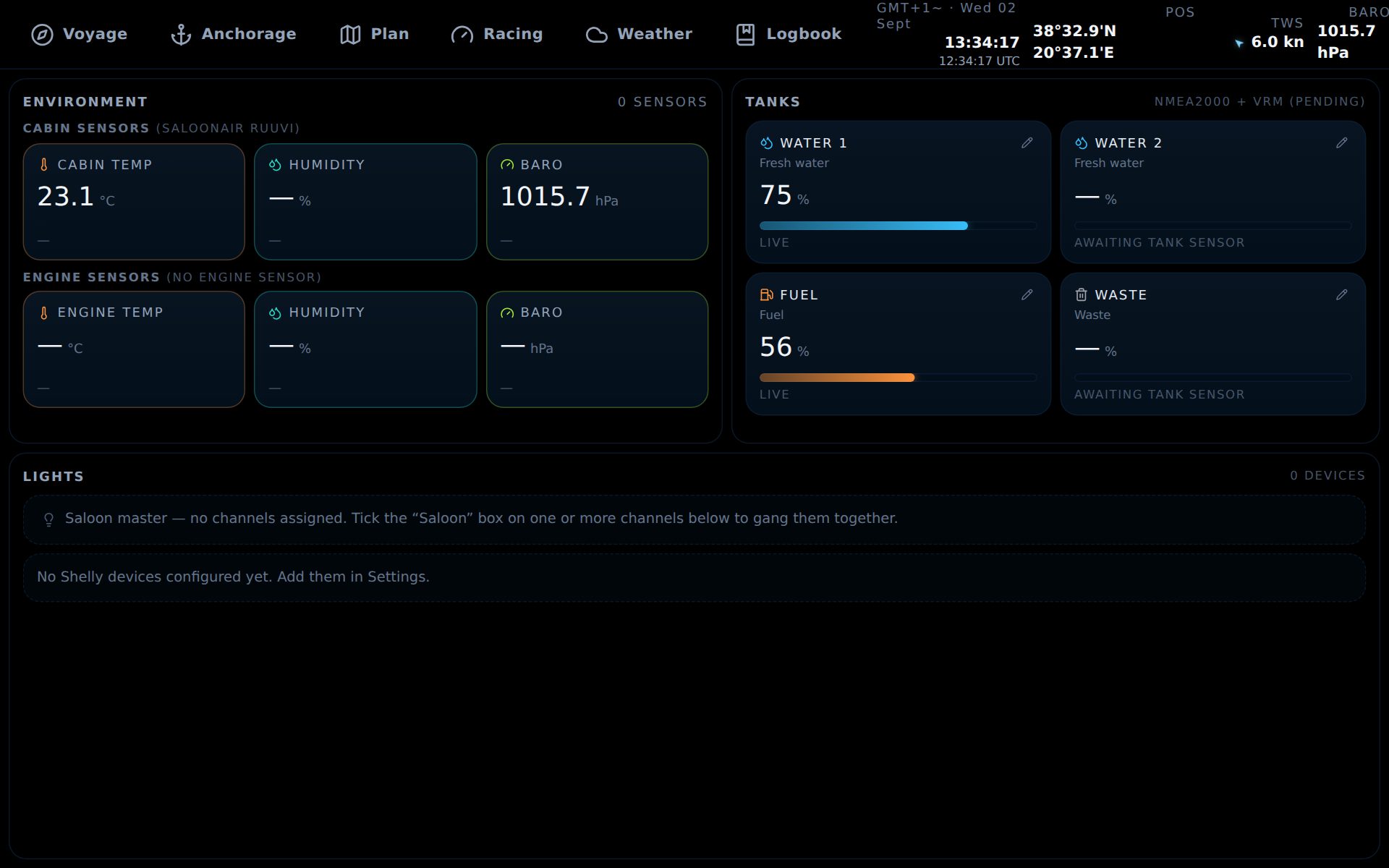Click the 12:34:17 UTC time readout
This screenshot has height=868, width=1389.
click(x=979, y=61)
